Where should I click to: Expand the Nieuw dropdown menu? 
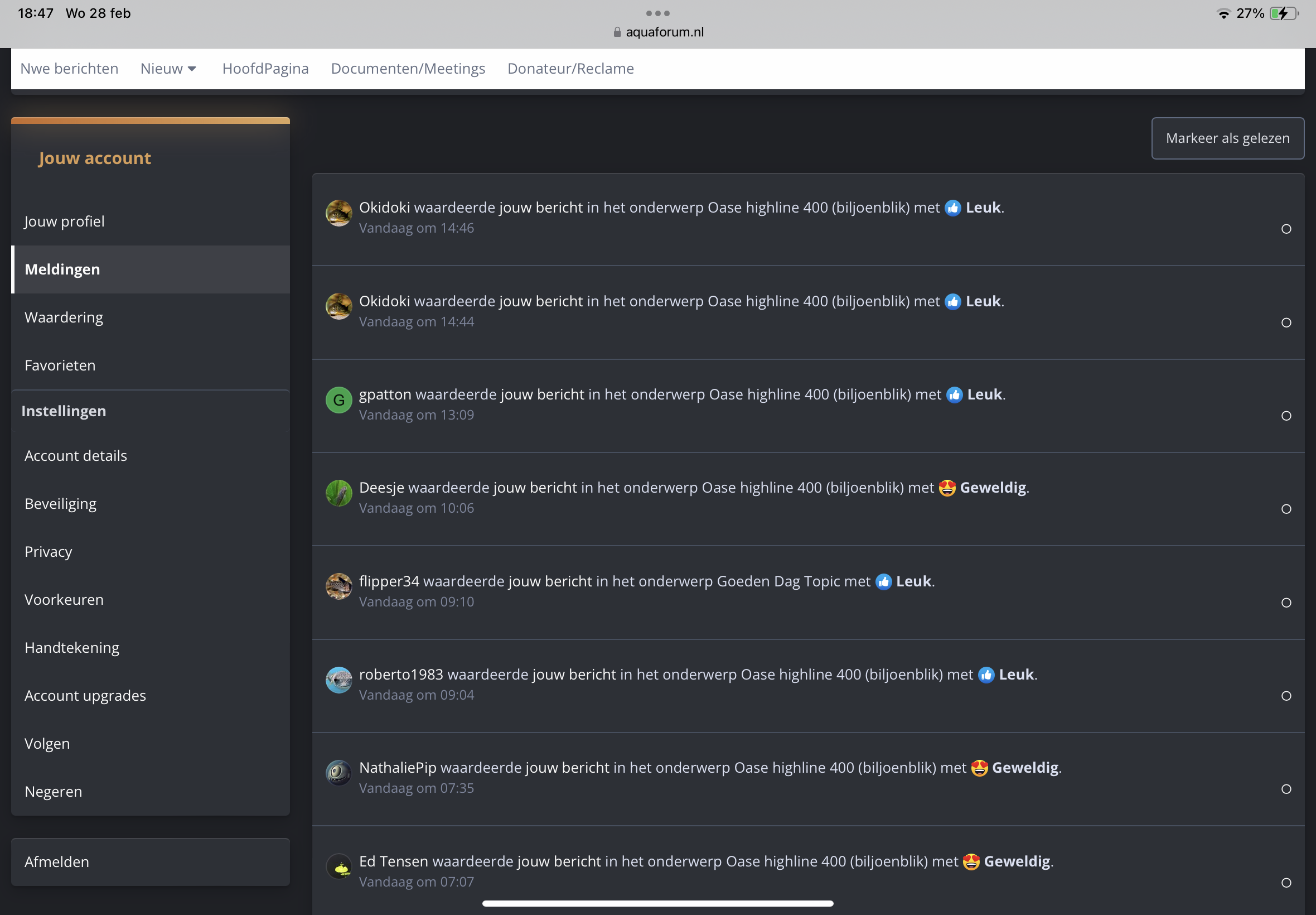coord(168,69)
